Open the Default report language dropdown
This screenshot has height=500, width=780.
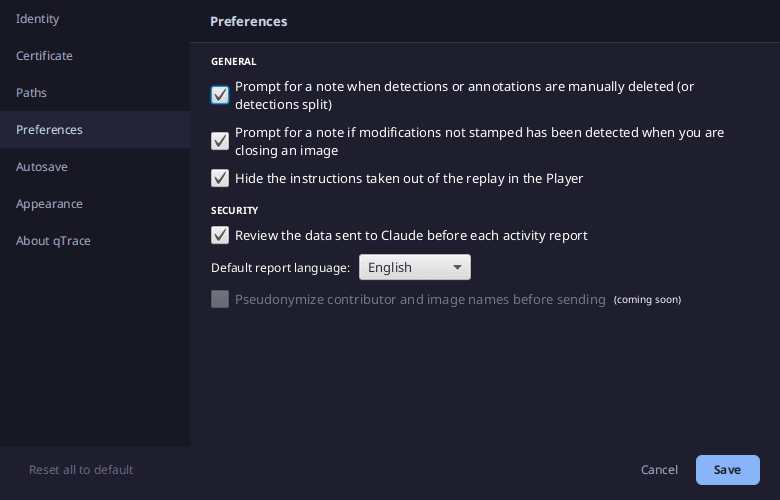[415, 267]
